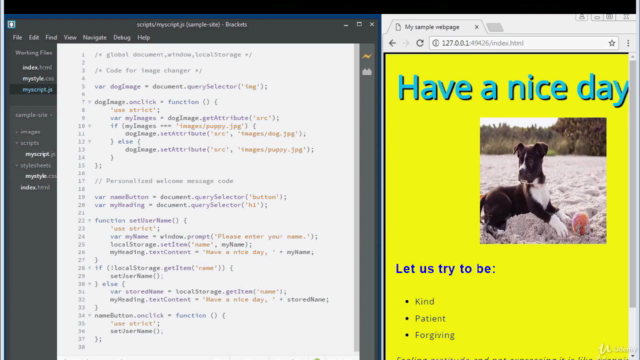Fold the else block at line 30
640x360 pixels.
click(89, 284)
